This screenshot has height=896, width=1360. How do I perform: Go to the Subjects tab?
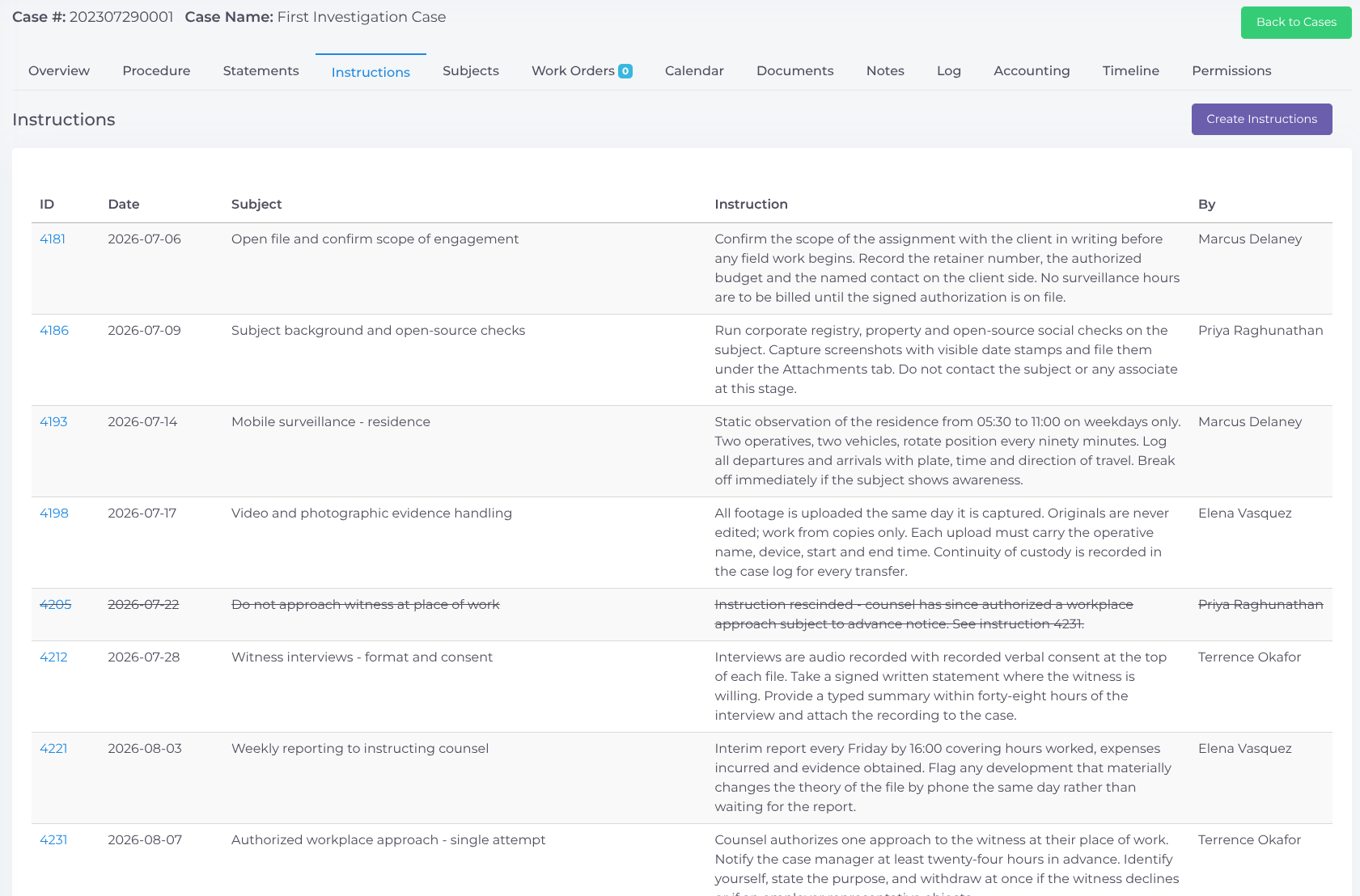coord(471,71)
